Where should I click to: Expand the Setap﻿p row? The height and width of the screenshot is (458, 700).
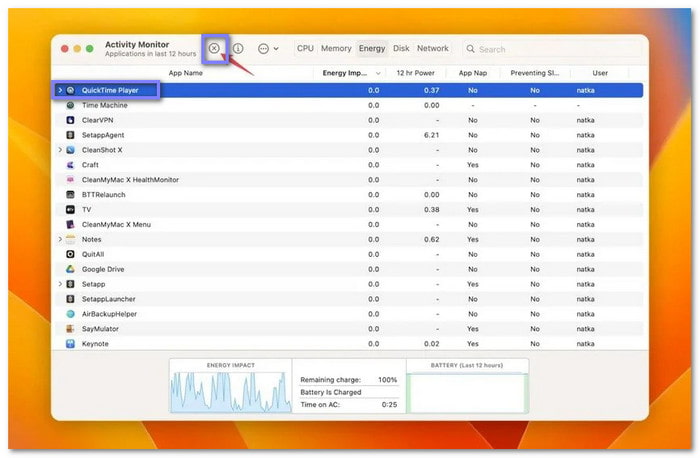tap(60, 284)
